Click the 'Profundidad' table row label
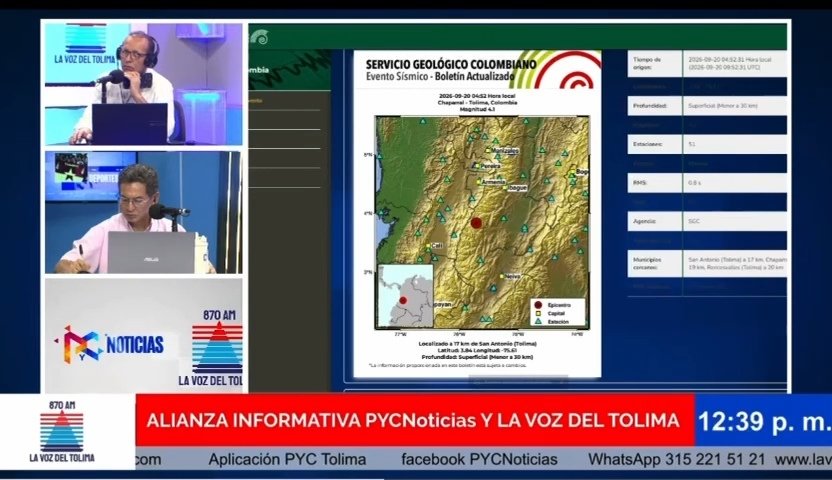Viewport: 832px width, 480px height. click(x=649, y=106)
